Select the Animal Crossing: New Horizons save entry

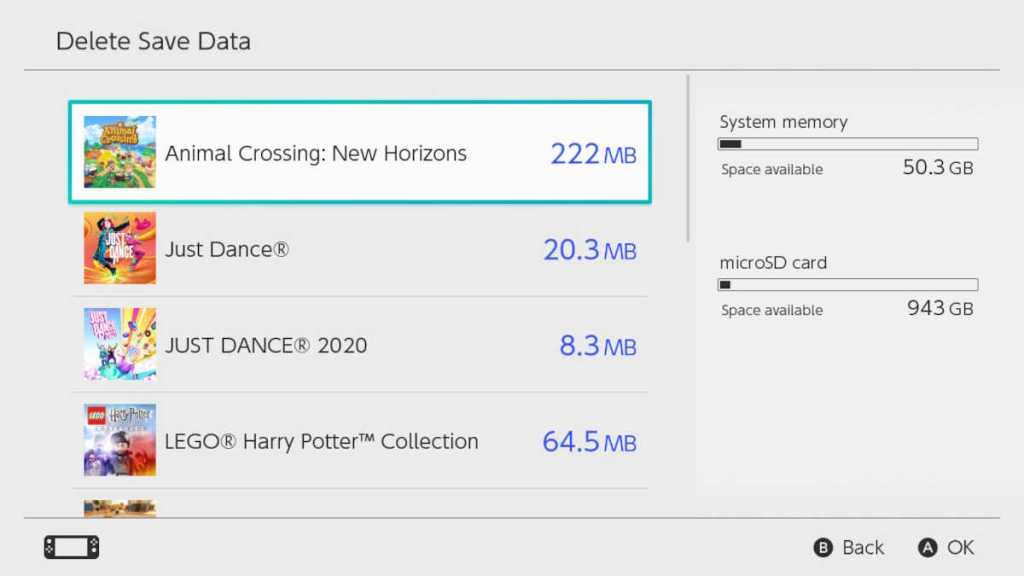pyautogui.click(x=360, y=152)
